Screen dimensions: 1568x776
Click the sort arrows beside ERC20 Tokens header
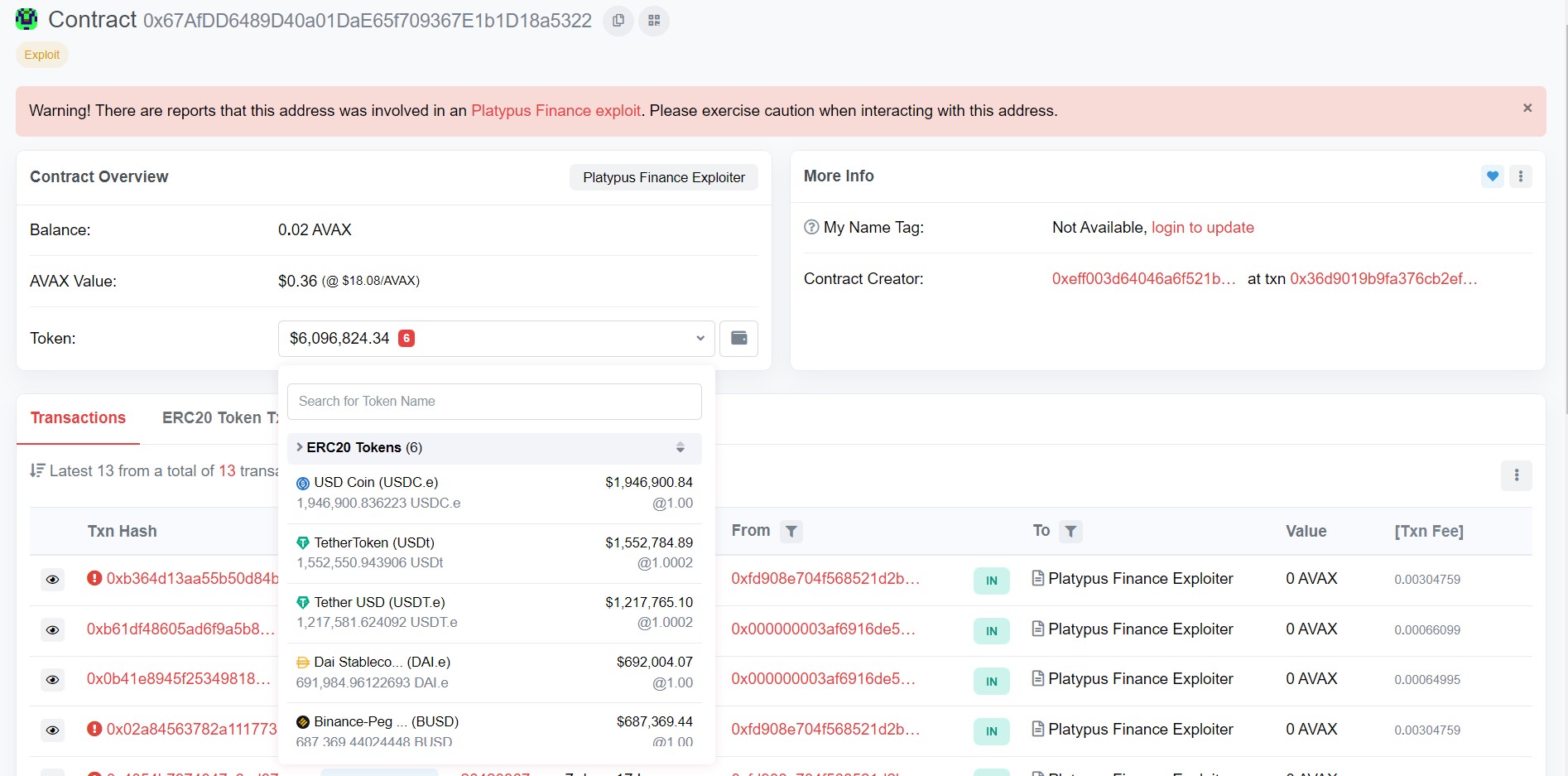click(x=680, y=447)
